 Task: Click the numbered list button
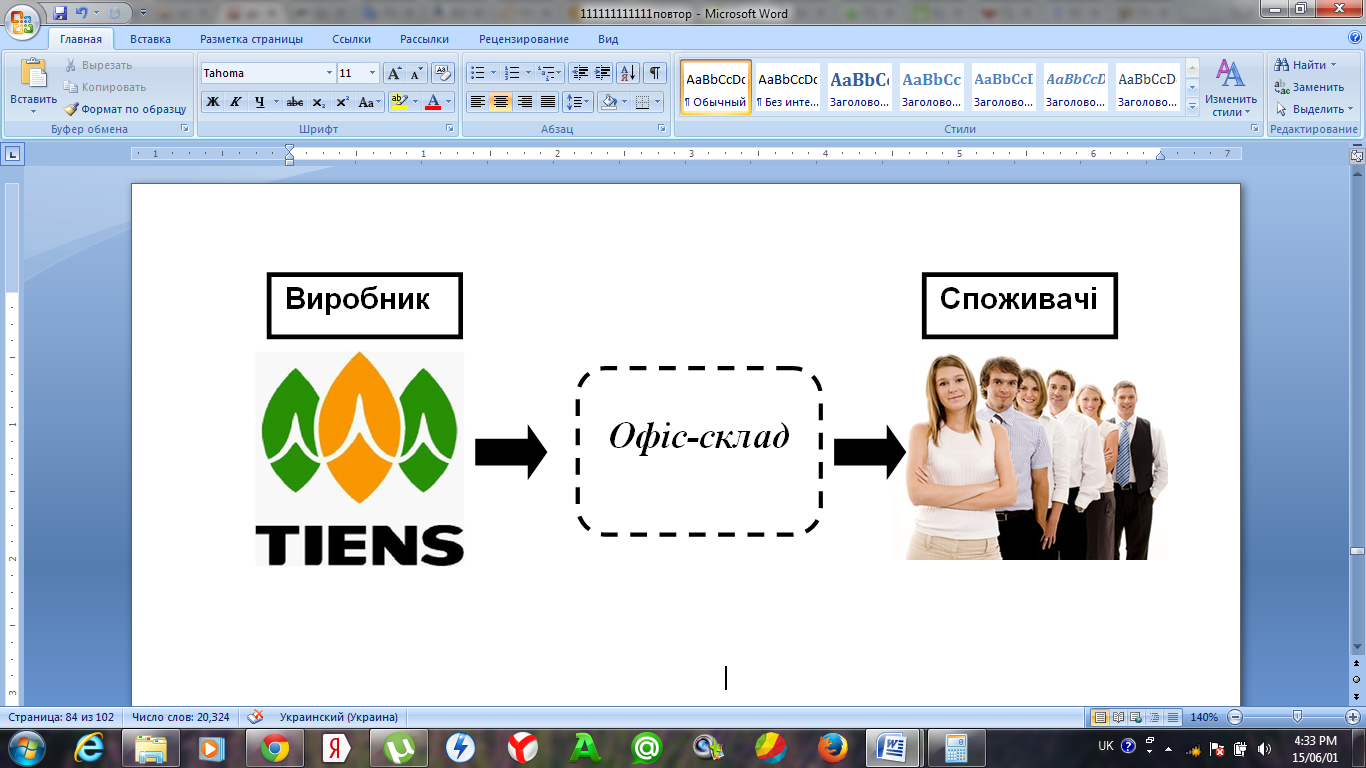point(512,73)
